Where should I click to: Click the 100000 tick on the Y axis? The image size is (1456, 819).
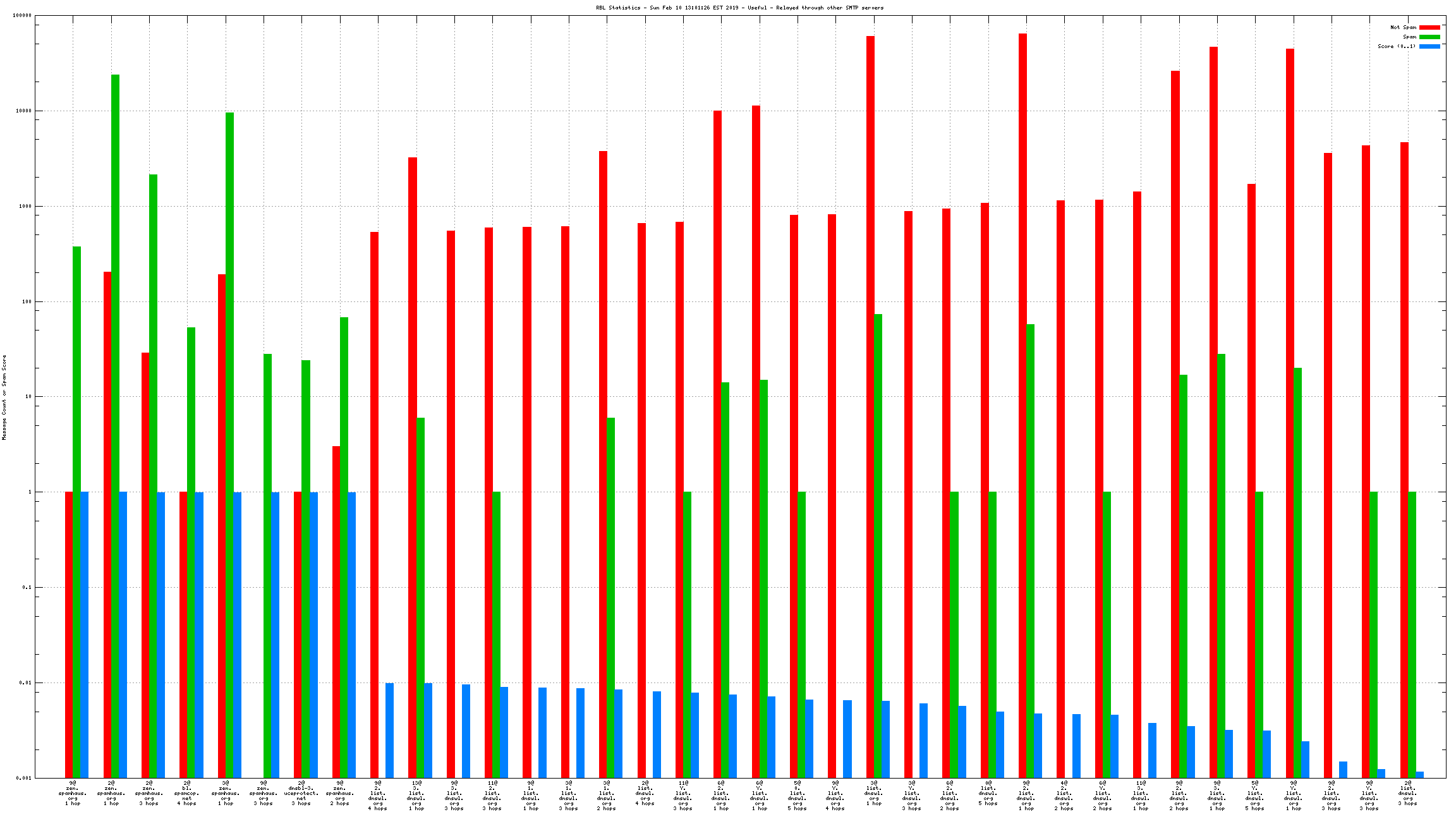point(22,16)
